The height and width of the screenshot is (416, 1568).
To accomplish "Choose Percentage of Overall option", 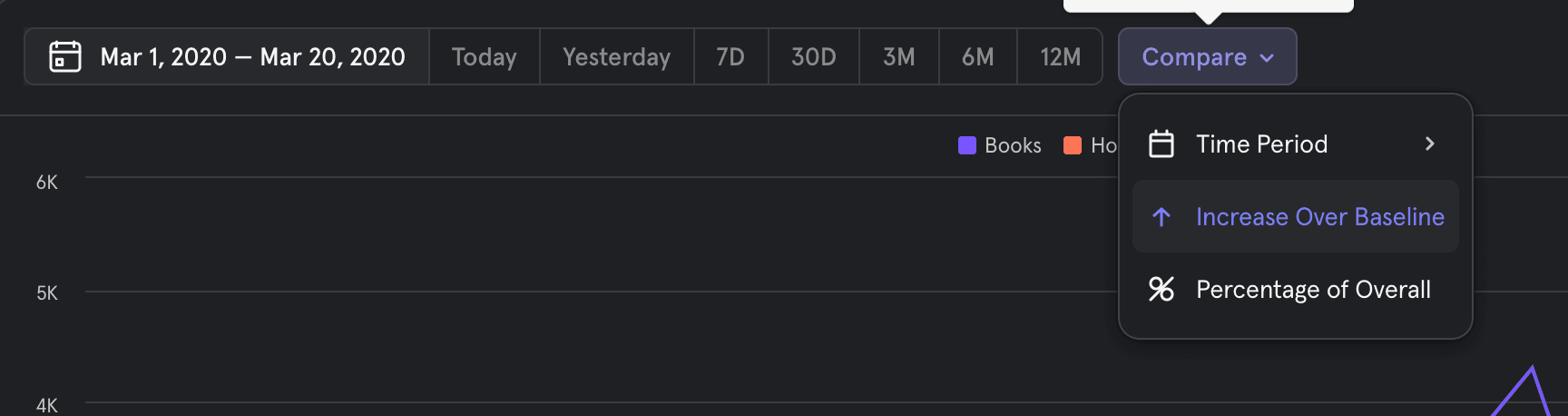I will tap(1313, 289).
